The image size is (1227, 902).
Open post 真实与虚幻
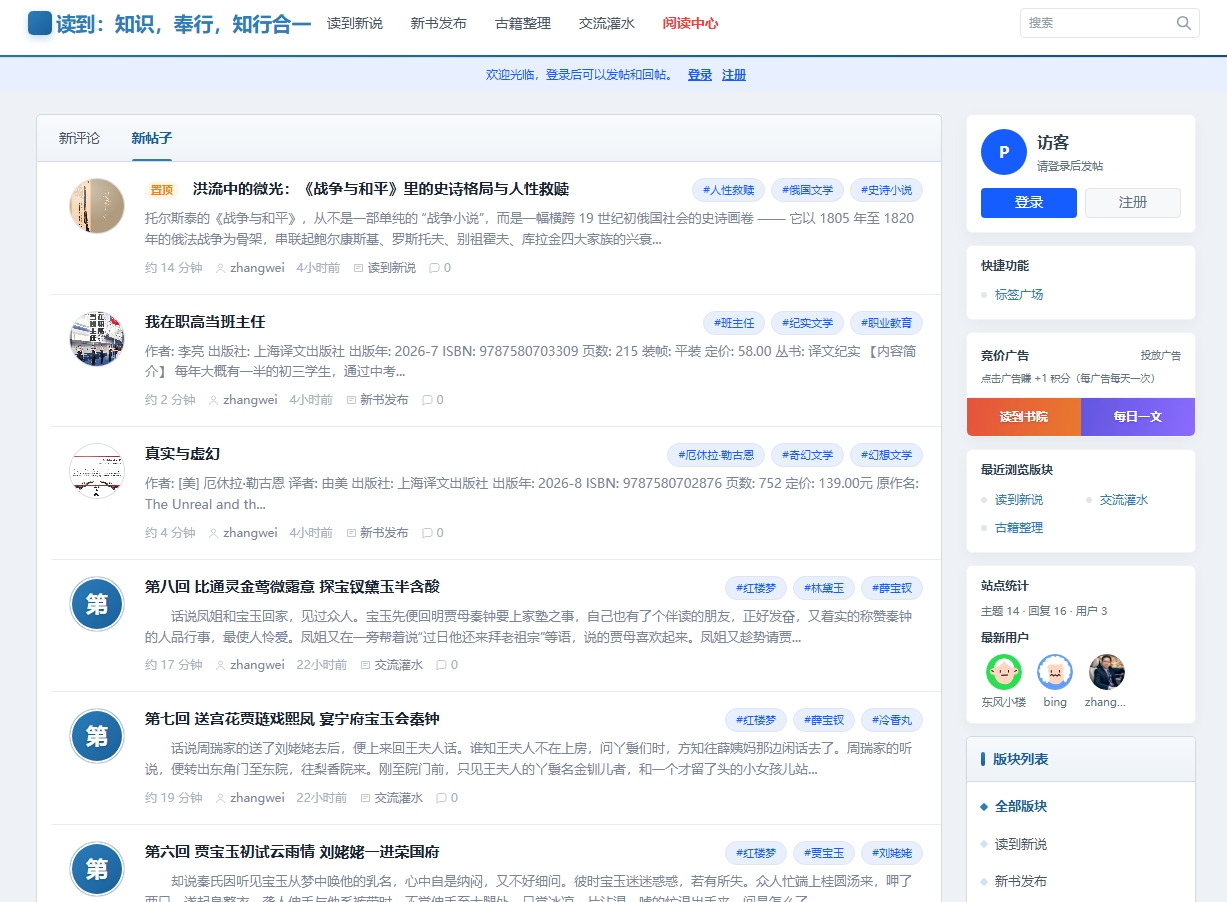coord(182,454)
